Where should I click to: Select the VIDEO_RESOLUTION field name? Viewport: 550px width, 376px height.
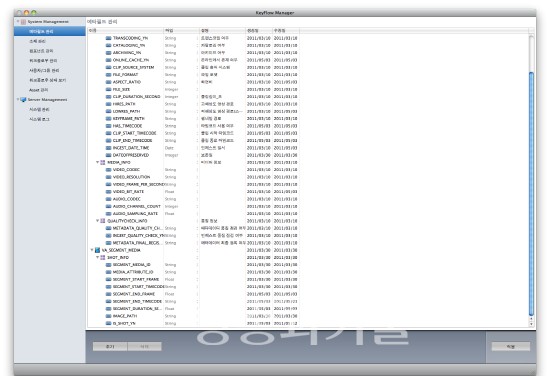(131, 177)
